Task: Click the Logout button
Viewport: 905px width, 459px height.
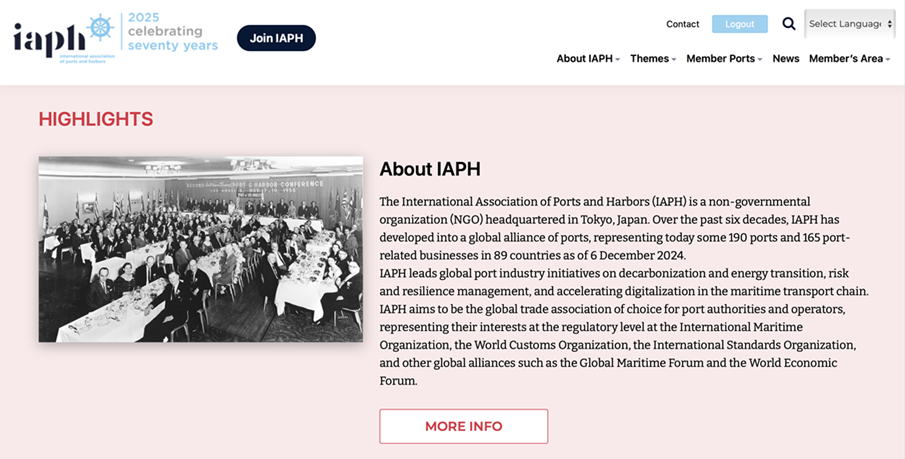Action: pyautogui.click(x=739, y=24)
